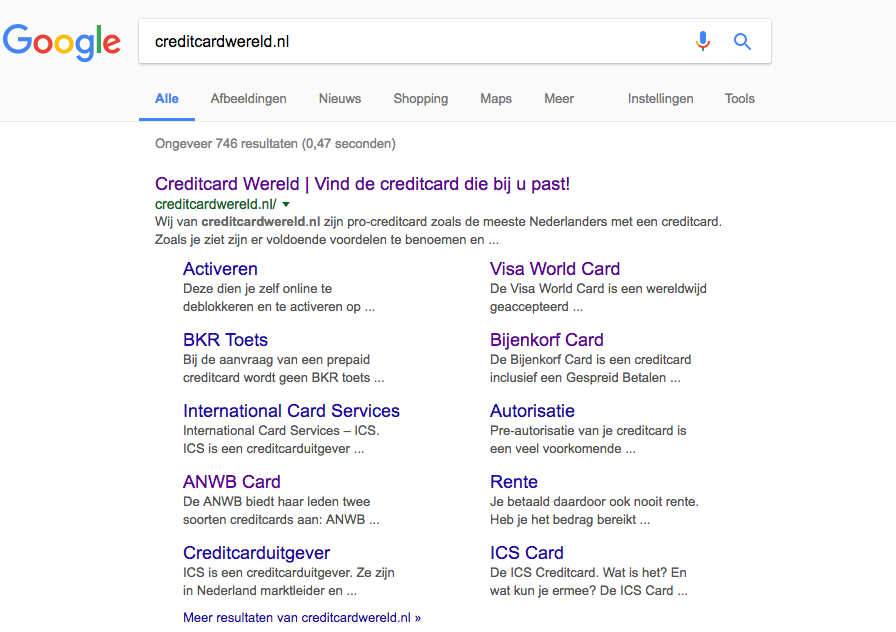
Task: Open the Creditcard Wereld main result title
Action: coord(362,184)
